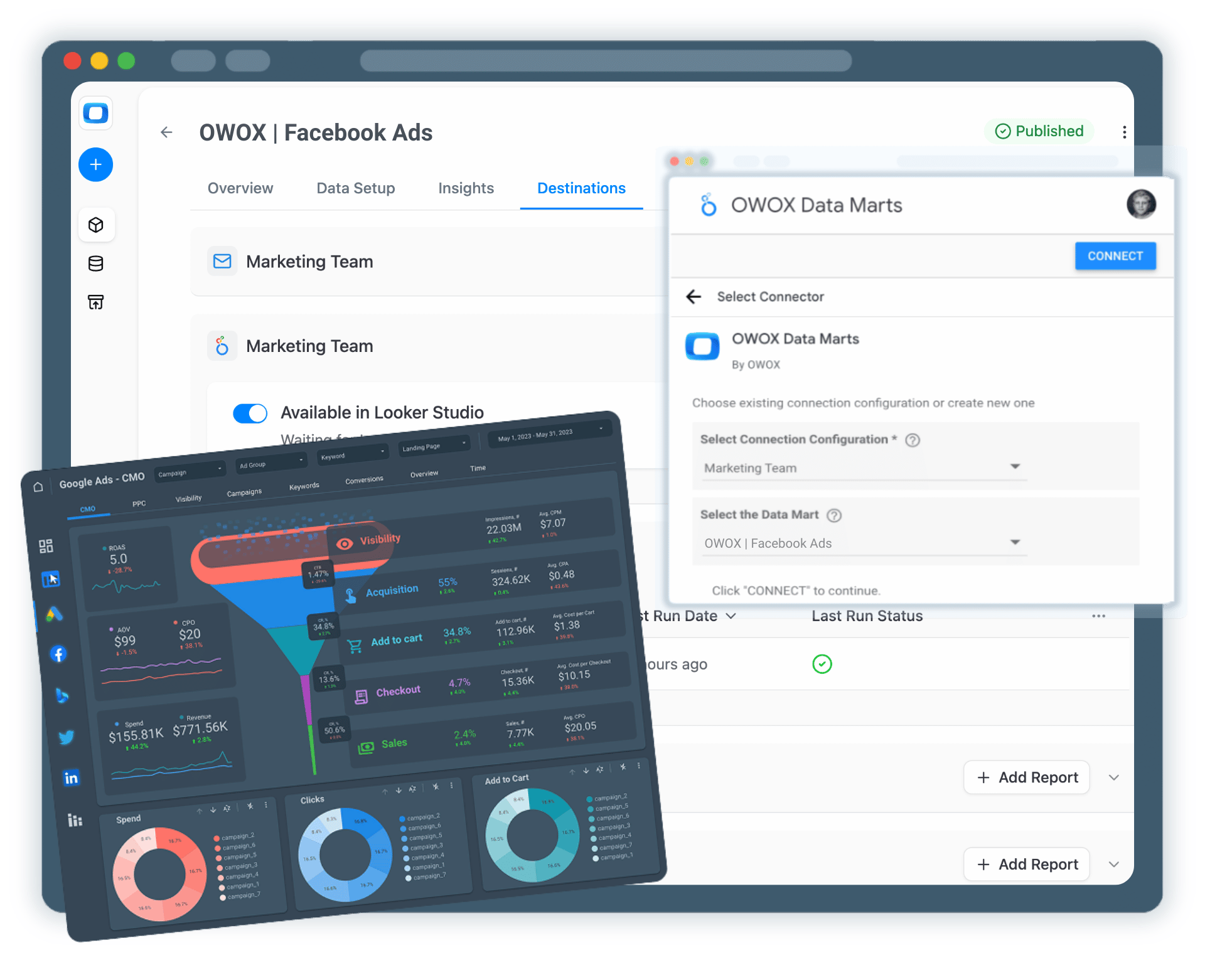Click the Bing icon in dashboard sidebar
The width and height of the screenshot is (1205, 980).
62,695
